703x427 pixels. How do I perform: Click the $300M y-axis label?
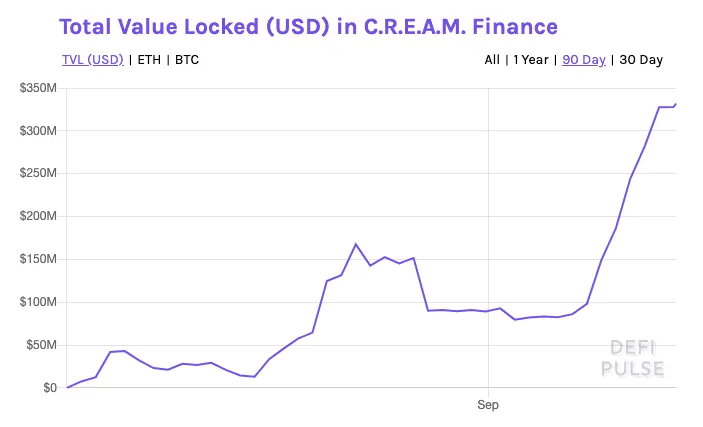click(x=38, y=131)
